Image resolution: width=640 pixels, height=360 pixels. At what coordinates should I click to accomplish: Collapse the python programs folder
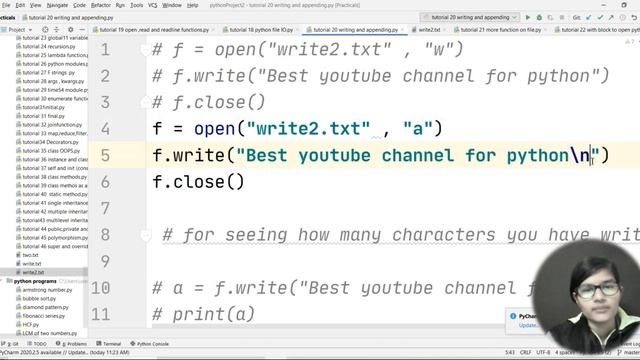[x=2, y=281]
